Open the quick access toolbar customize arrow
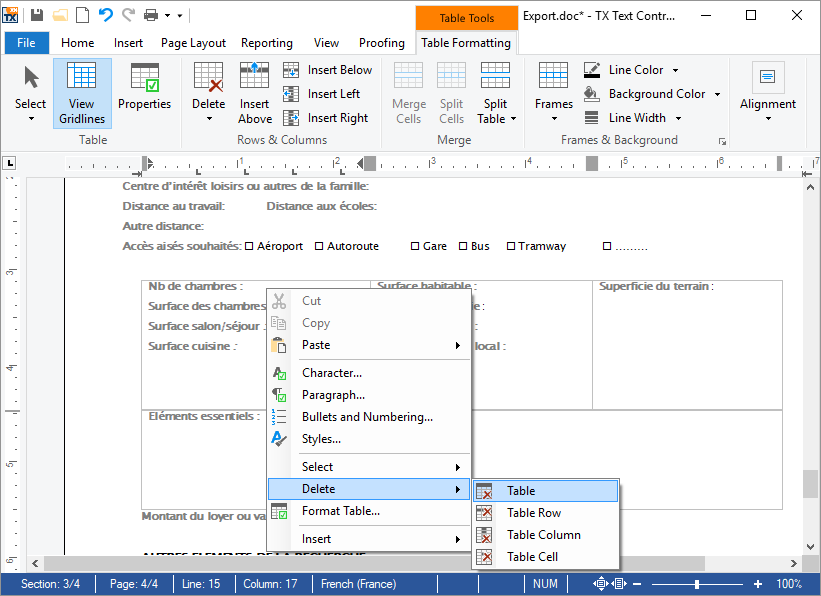821x596 pixels. [180, 16]
